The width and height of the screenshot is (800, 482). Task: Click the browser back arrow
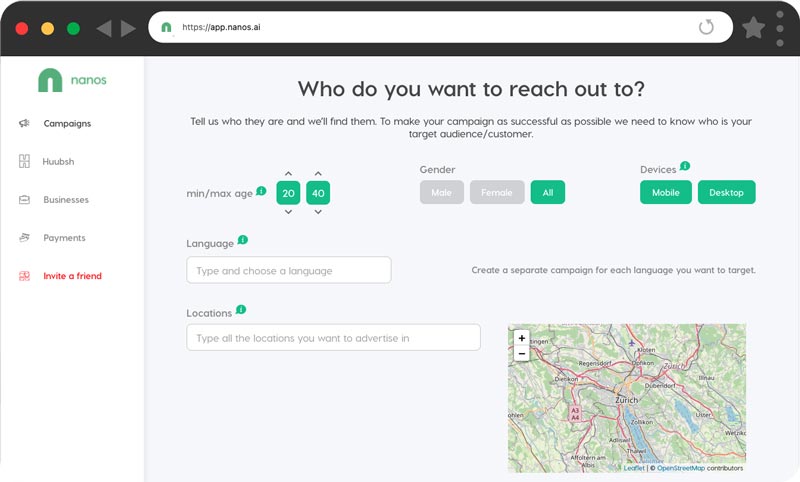pos(104,29)
